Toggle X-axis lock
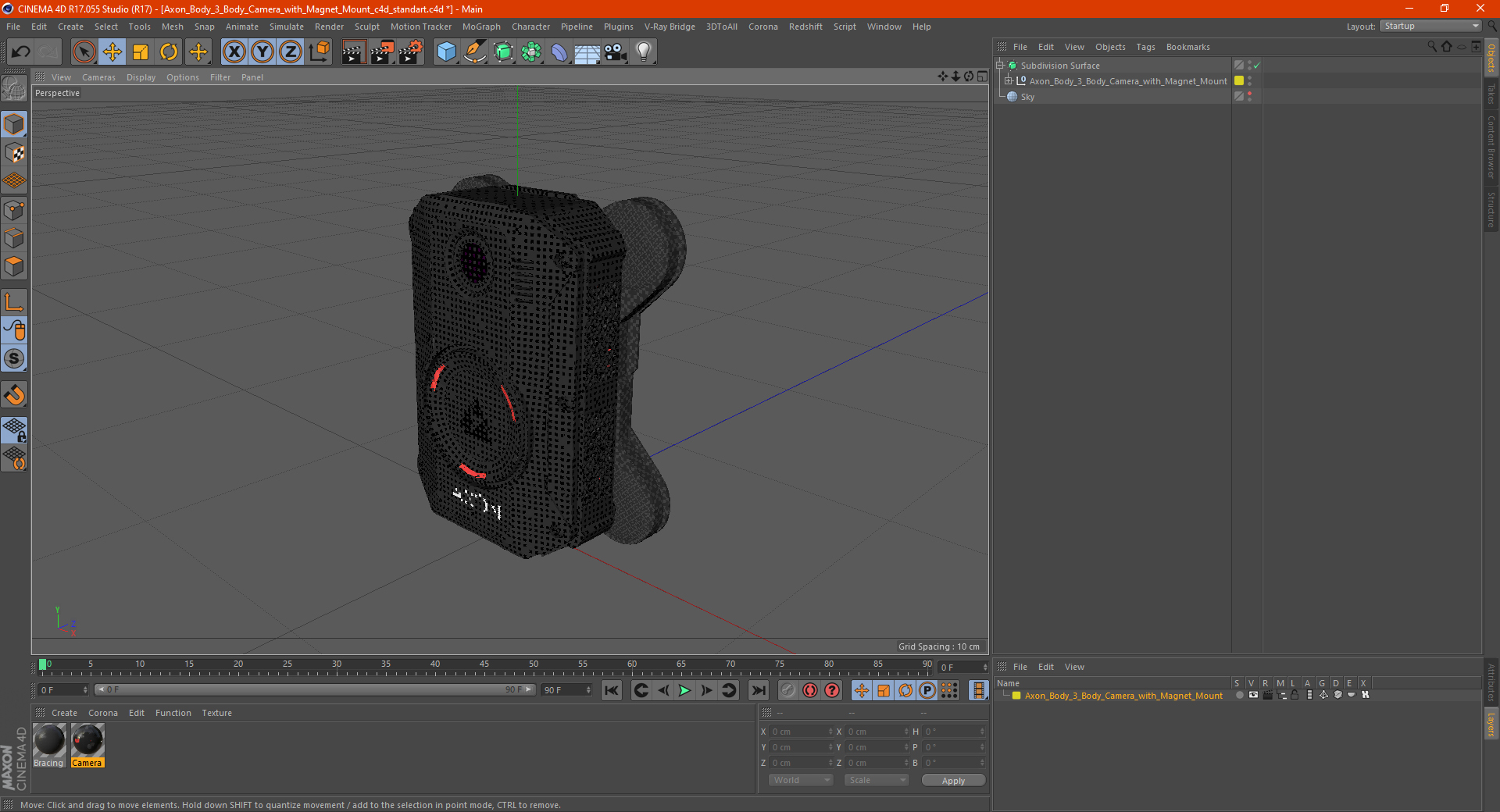Screen dimensions: 1500x812 [x=234, y=52]
